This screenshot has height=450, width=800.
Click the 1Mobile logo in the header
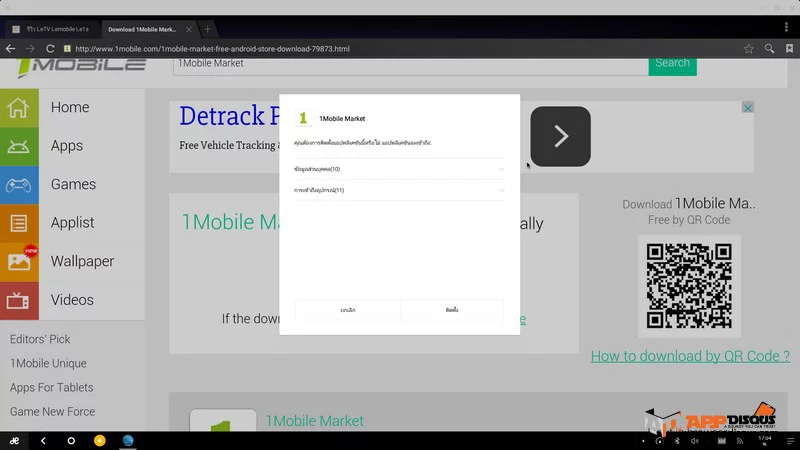(x=82, y=66)
